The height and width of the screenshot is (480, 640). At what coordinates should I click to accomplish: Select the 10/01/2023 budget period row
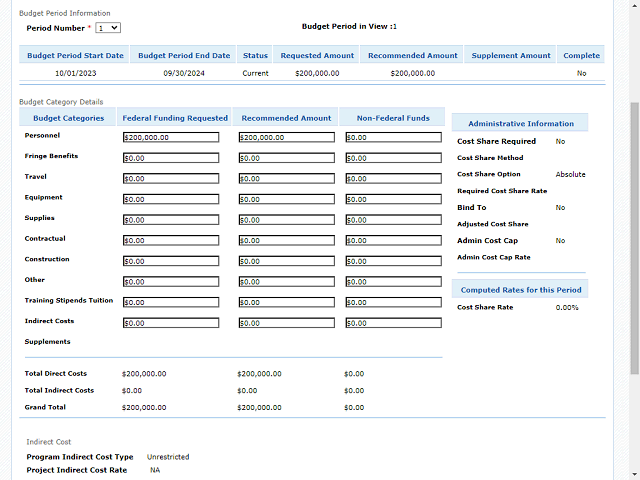[x=76, y=73]
